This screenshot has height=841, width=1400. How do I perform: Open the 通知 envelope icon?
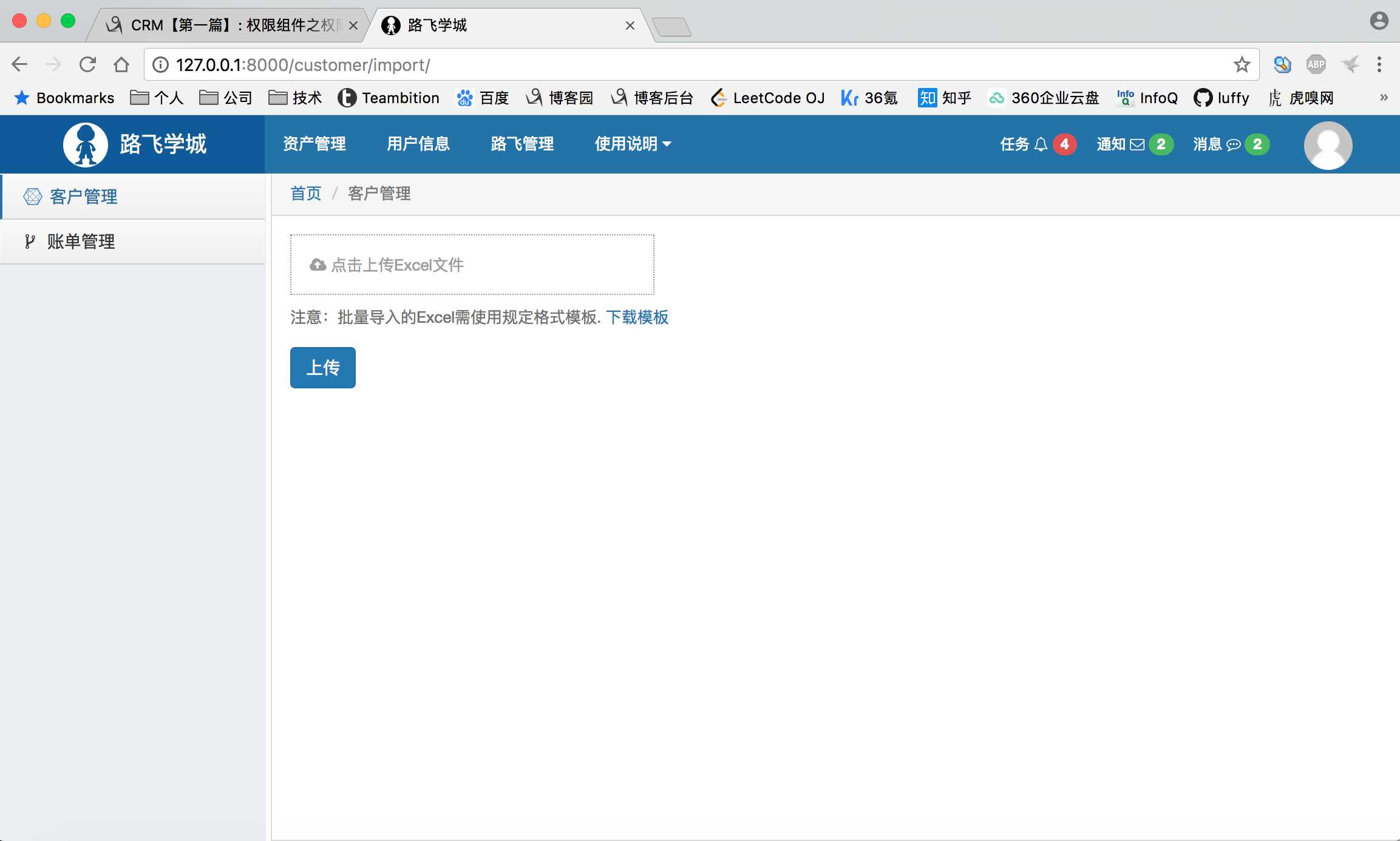pos(1137,144)
